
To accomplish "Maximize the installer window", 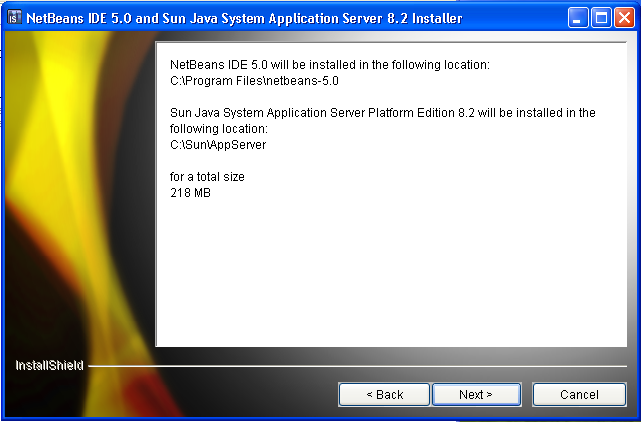I will (x=601, y=18).
